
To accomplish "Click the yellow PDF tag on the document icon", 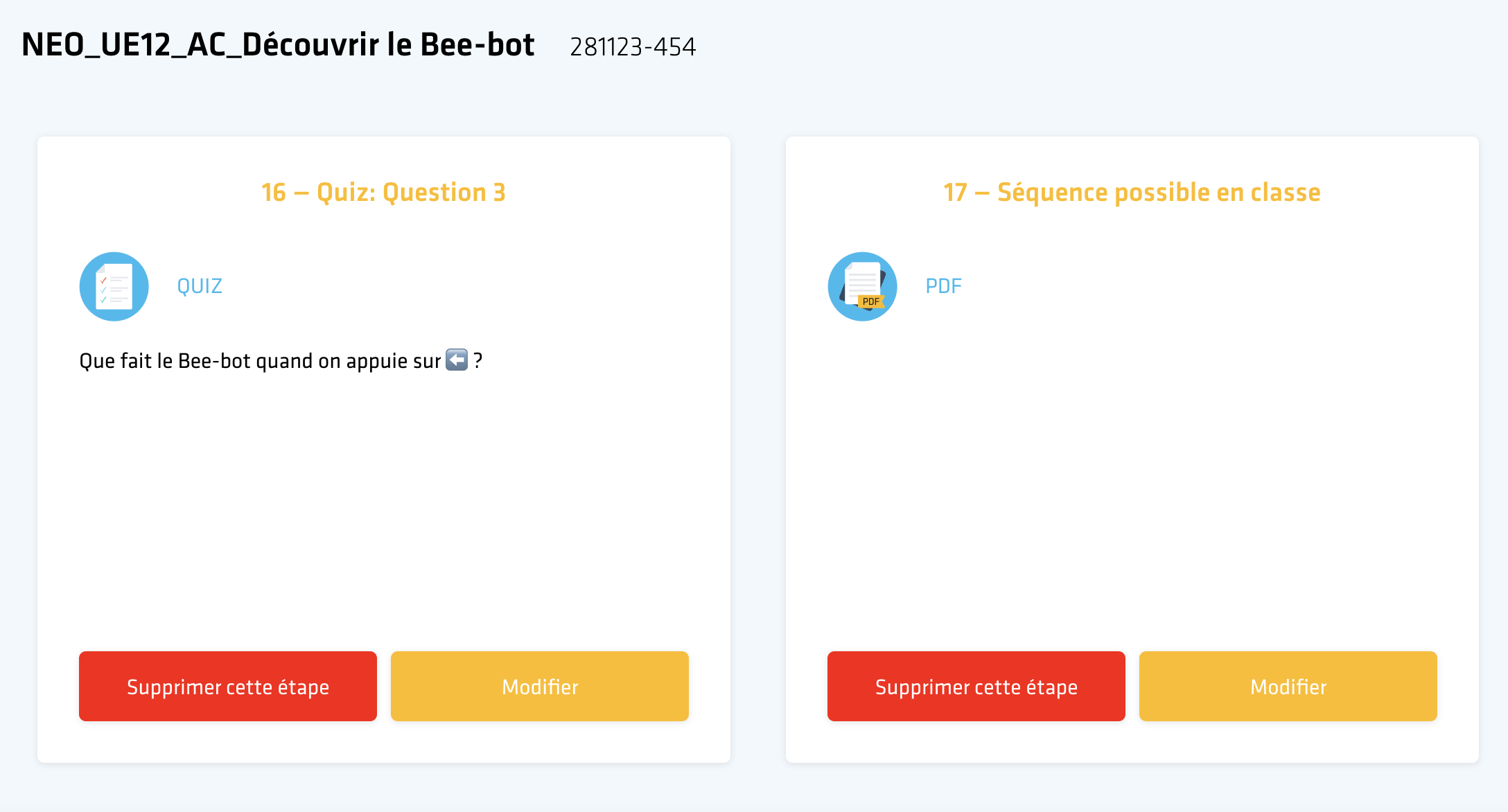I will [x=871, y=301].
